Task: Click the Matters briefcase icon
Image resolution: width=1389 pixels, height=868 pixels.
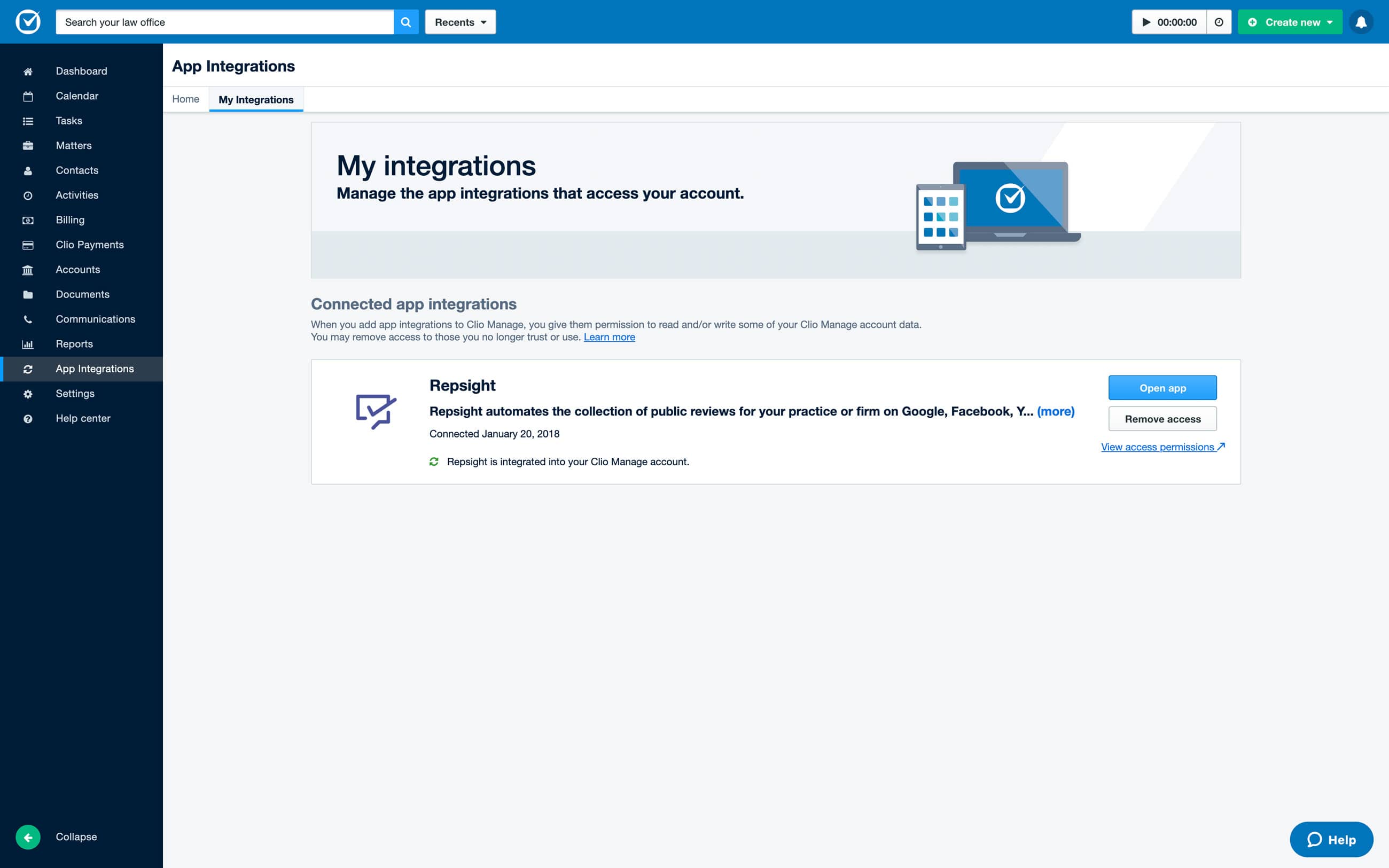Action: tap(28, 146)
